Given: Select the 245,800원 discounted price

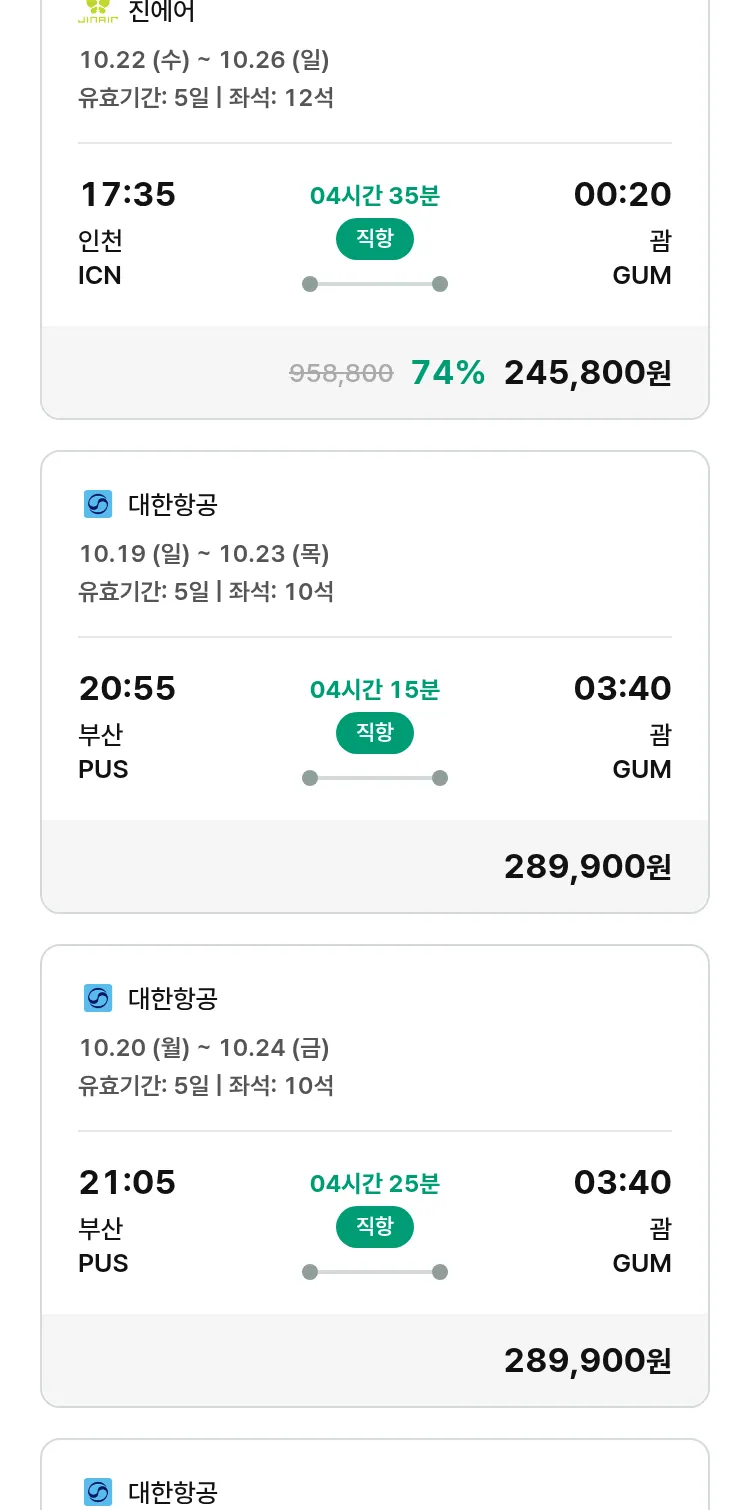Looking at the screenshot, I should tap(587, 373).
